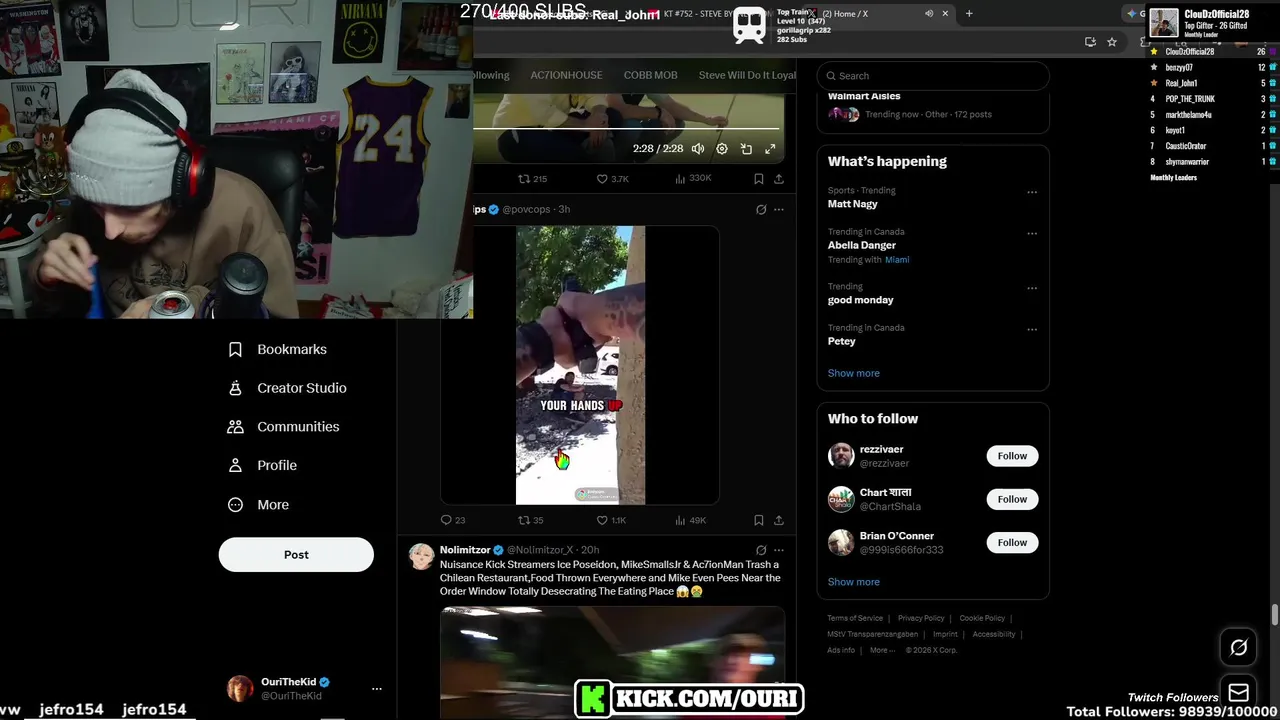
Task: Mute the Home / X browser tab audio
Action: point(929,14)
